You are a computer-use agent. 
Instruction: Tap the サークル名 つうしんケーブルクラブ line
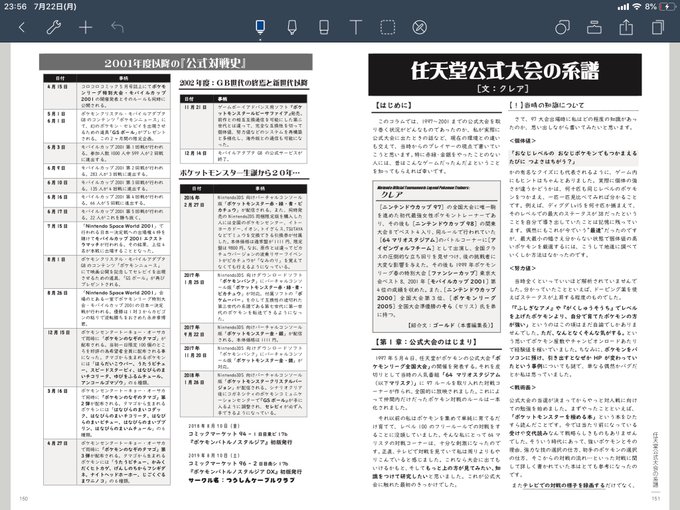(x=242, y=481)
